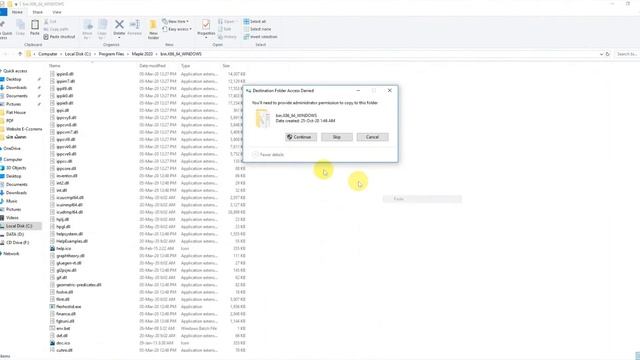
Task: Click the Paste clipboard icon
Action: [x=35, y=24]
